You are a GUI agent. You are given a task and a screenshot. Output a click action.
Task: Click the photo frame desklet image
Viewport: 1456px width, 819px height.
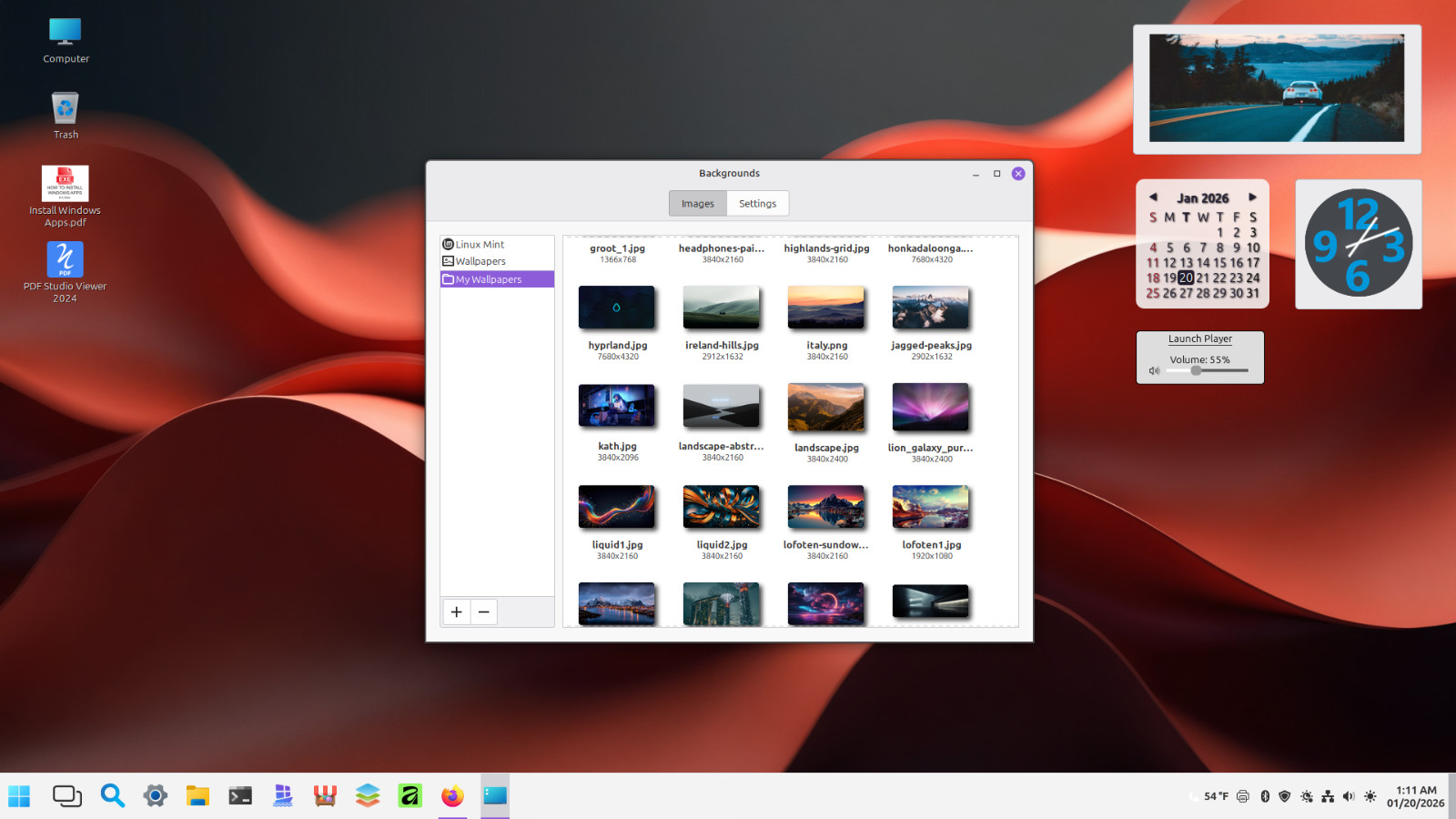(1277, 88)
